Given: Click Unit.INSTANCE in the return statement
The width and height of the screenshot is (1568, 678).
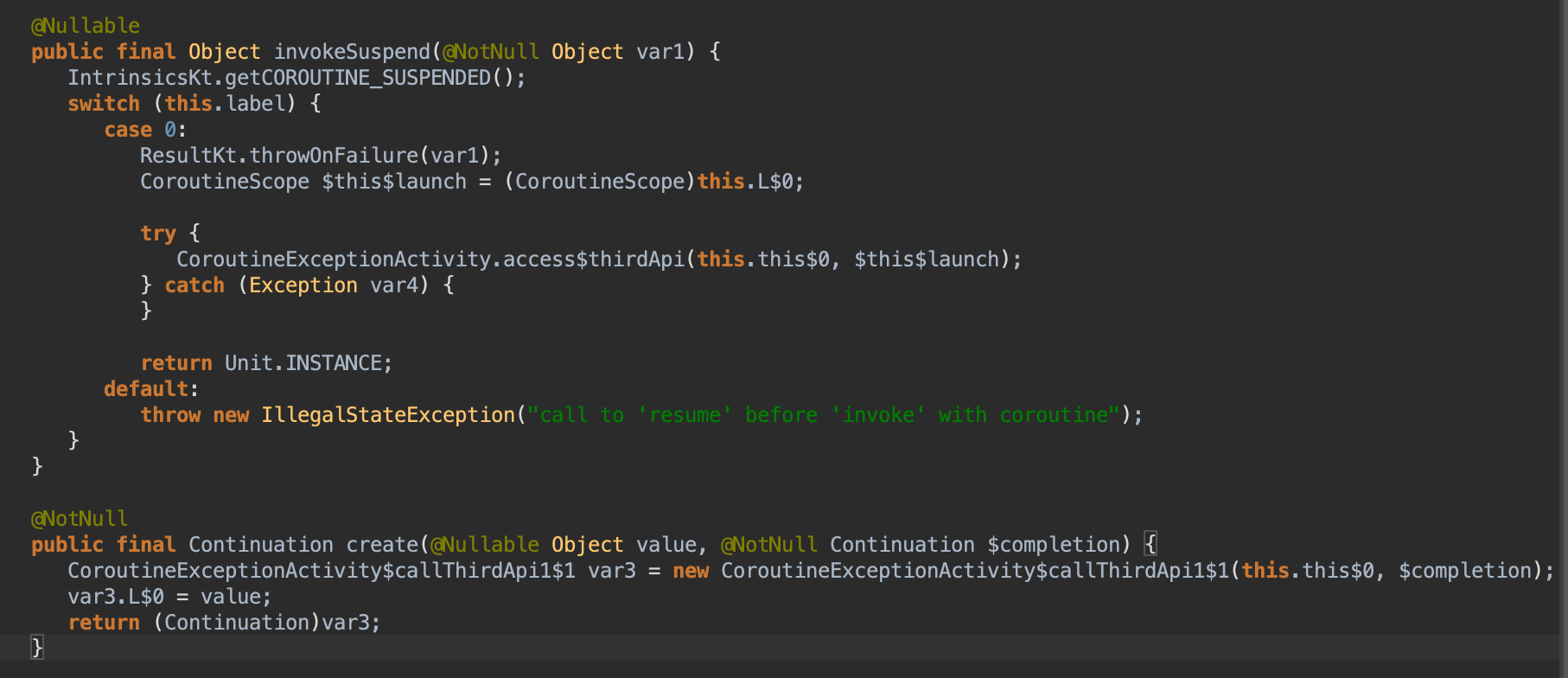Looking at the screenshot, I should (308, 363).
